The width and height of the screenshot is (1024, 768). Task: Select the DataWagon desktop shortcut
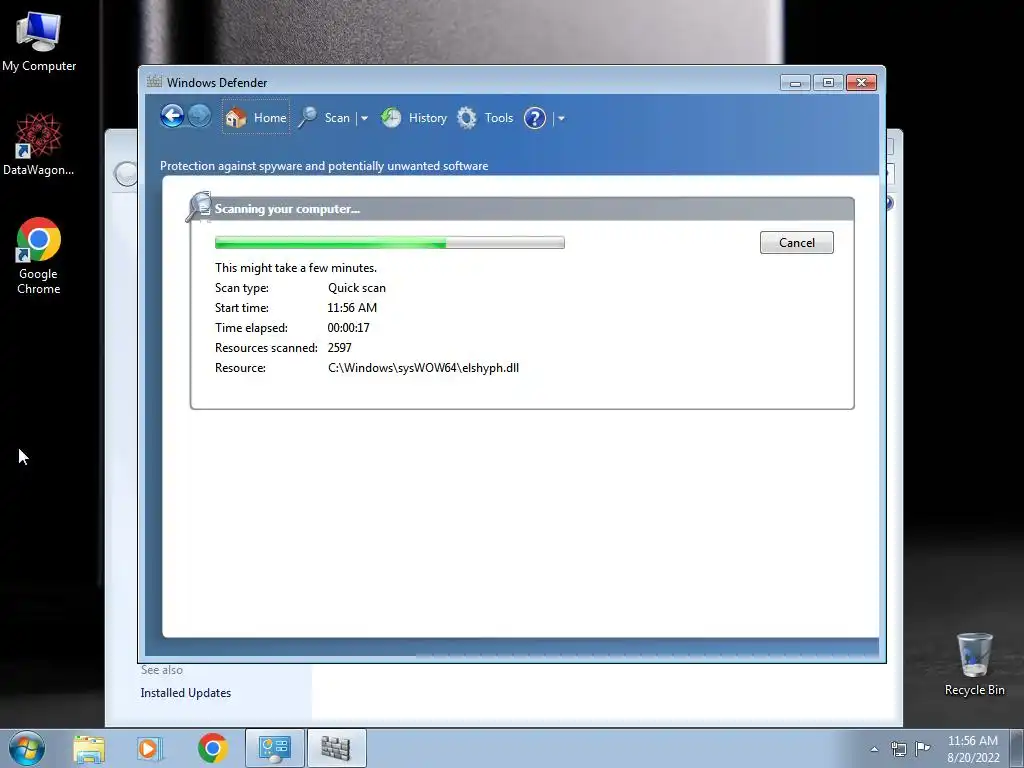point(39,144)
